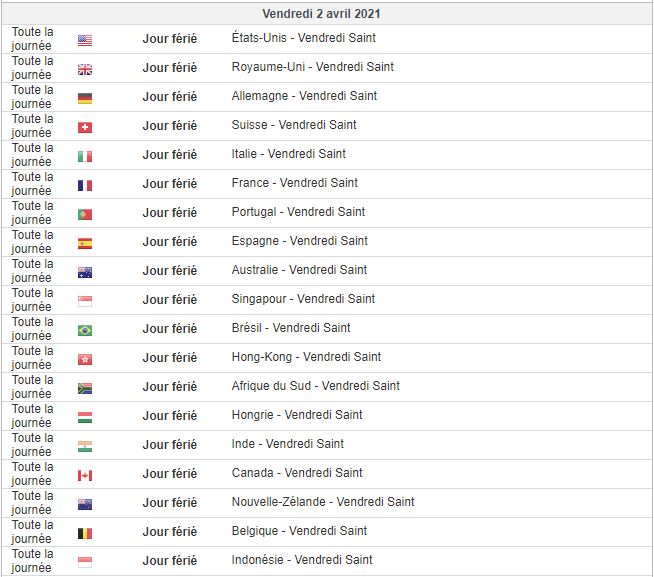Click the United Kingdom flag icon
This screenshot has width=654, height=577.
point(85,69)
